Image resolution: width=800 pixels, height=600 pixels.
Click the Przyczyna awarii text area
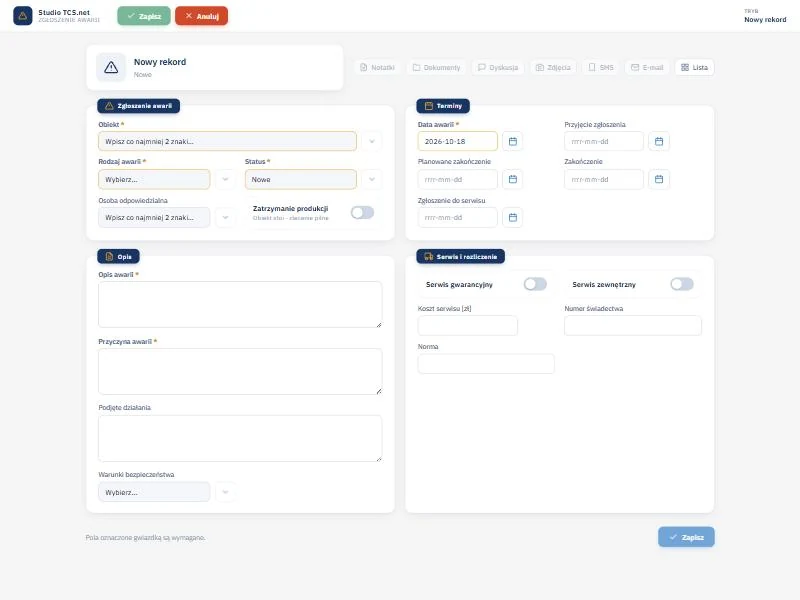coord(240,371)
